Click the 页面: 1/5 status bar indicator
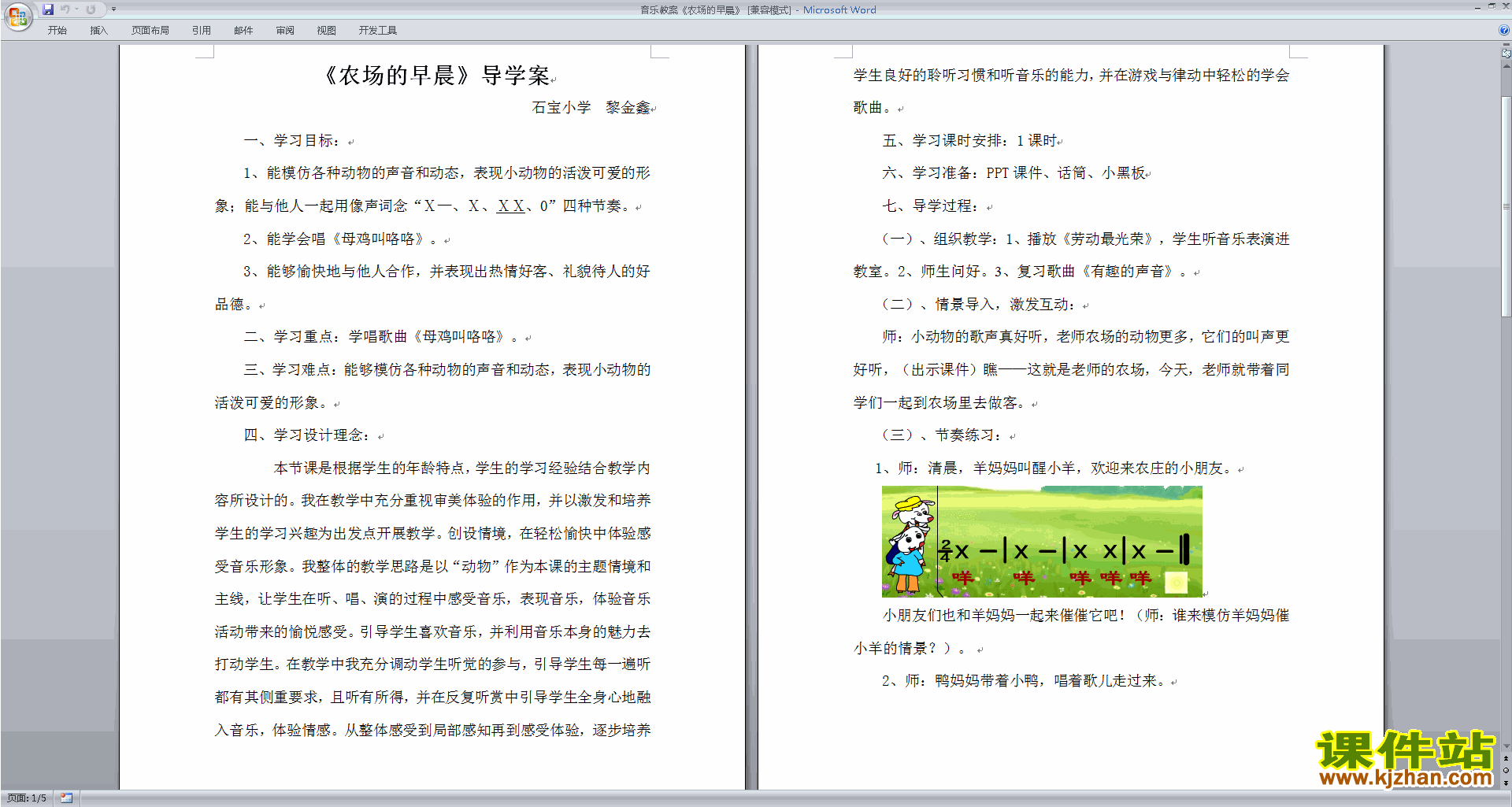 coord(27,798)
